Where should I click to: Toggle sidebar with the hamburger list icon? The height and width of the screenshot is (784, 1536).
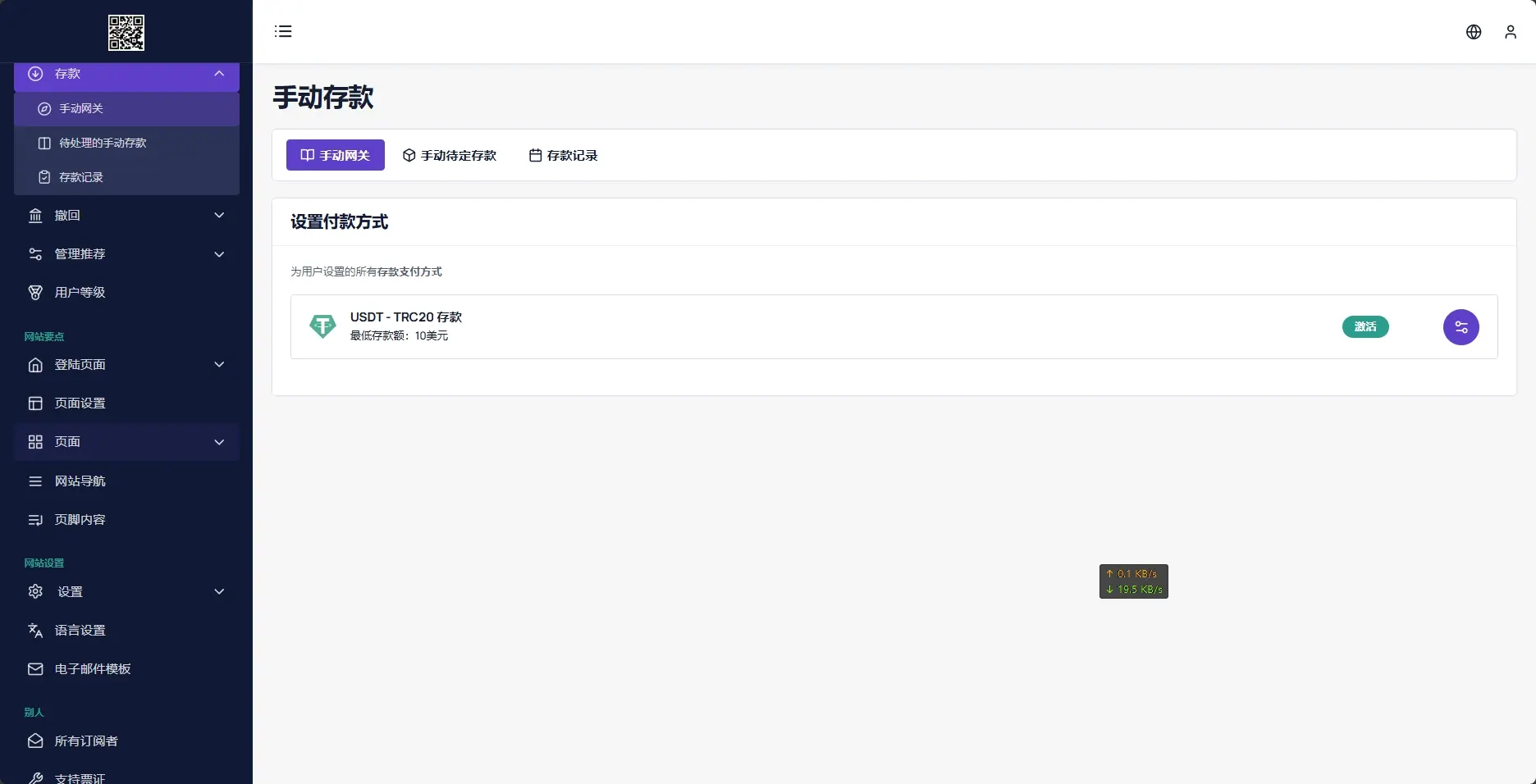(x=283, y=31)
